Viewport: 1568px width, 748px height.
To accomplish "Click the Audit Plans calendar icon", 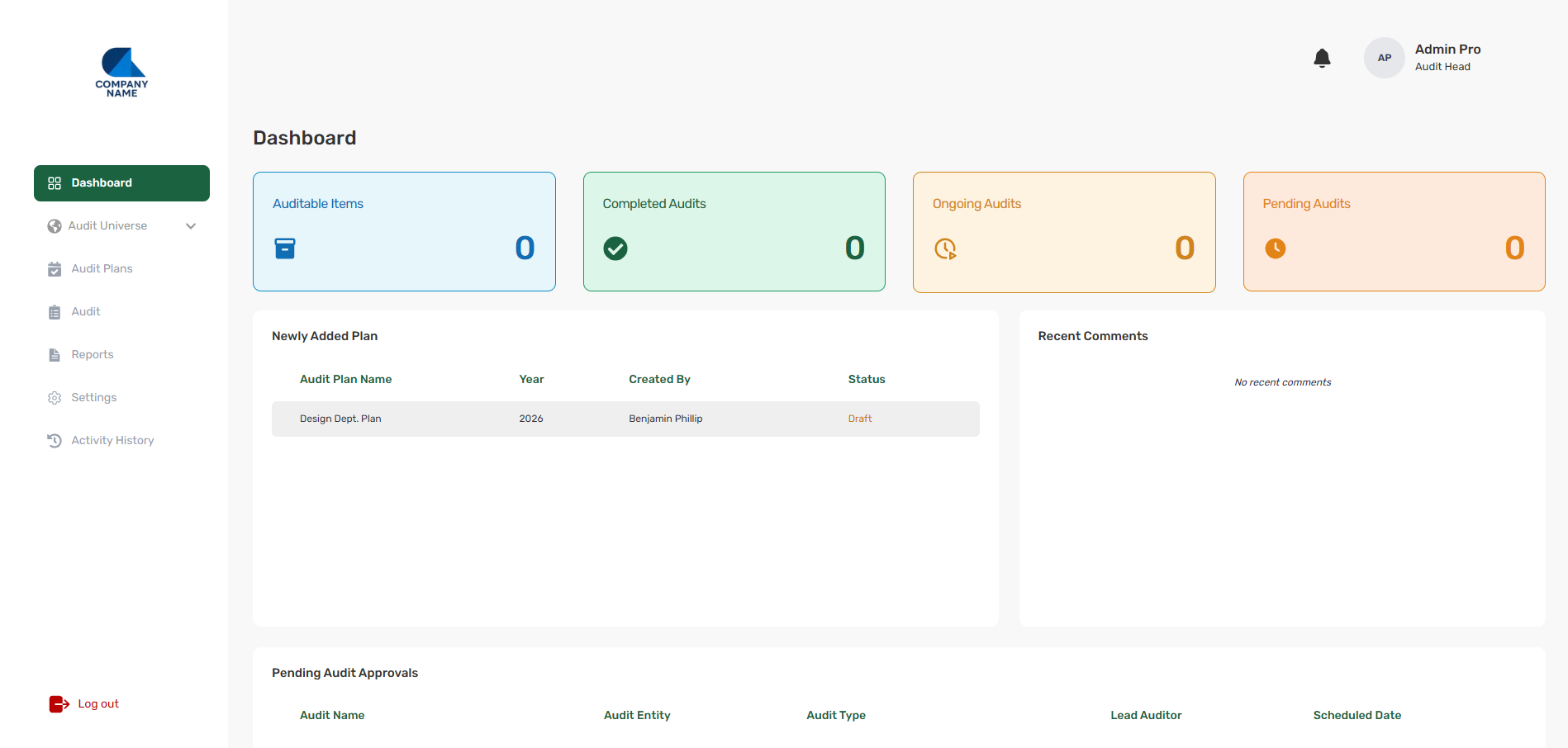I will (55, 269).
